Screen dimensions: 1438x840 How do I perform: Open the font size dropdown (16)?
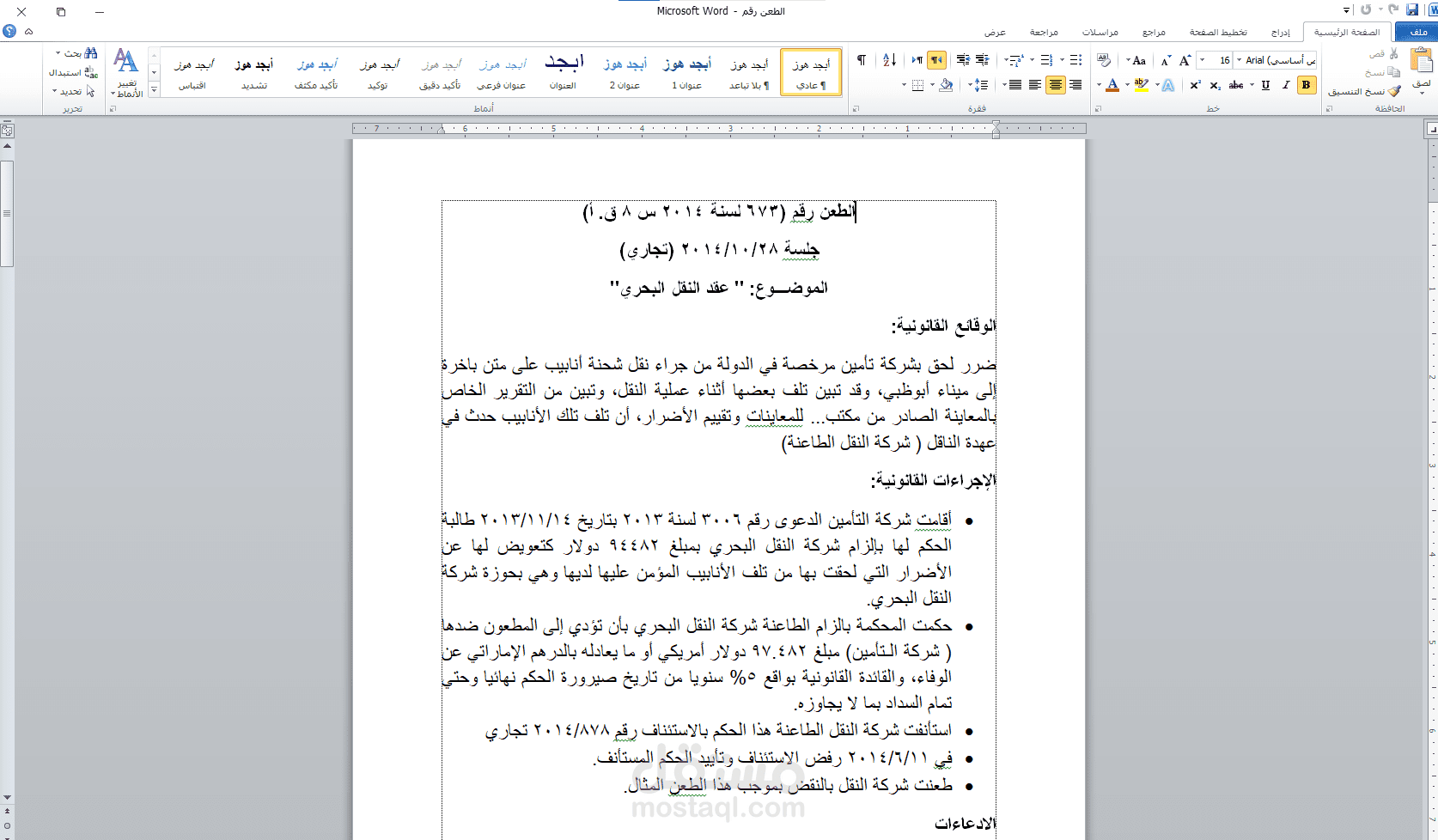tap(1203, 59)
